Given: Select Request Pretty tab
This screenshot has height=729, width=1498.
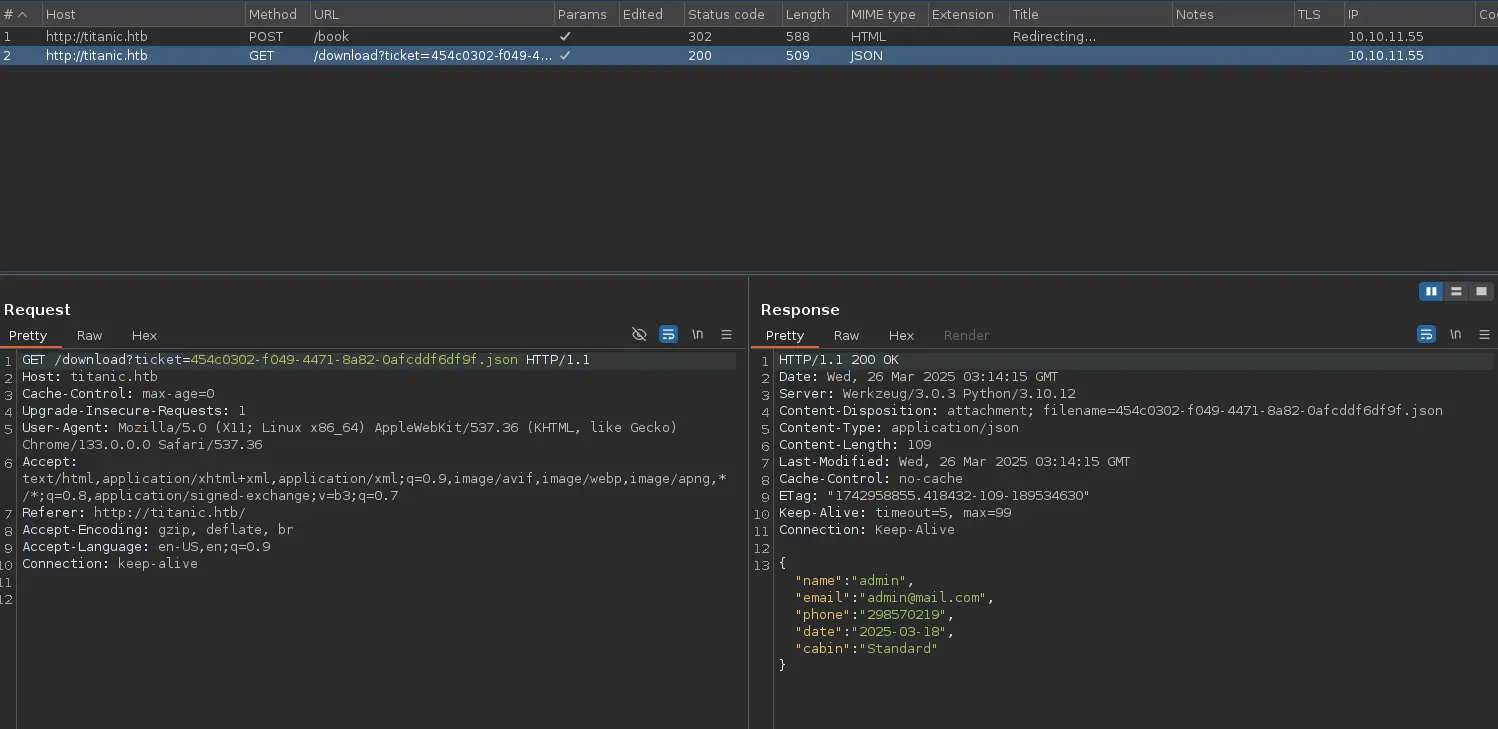Looking at the screenshot, I should coord(28,336).
